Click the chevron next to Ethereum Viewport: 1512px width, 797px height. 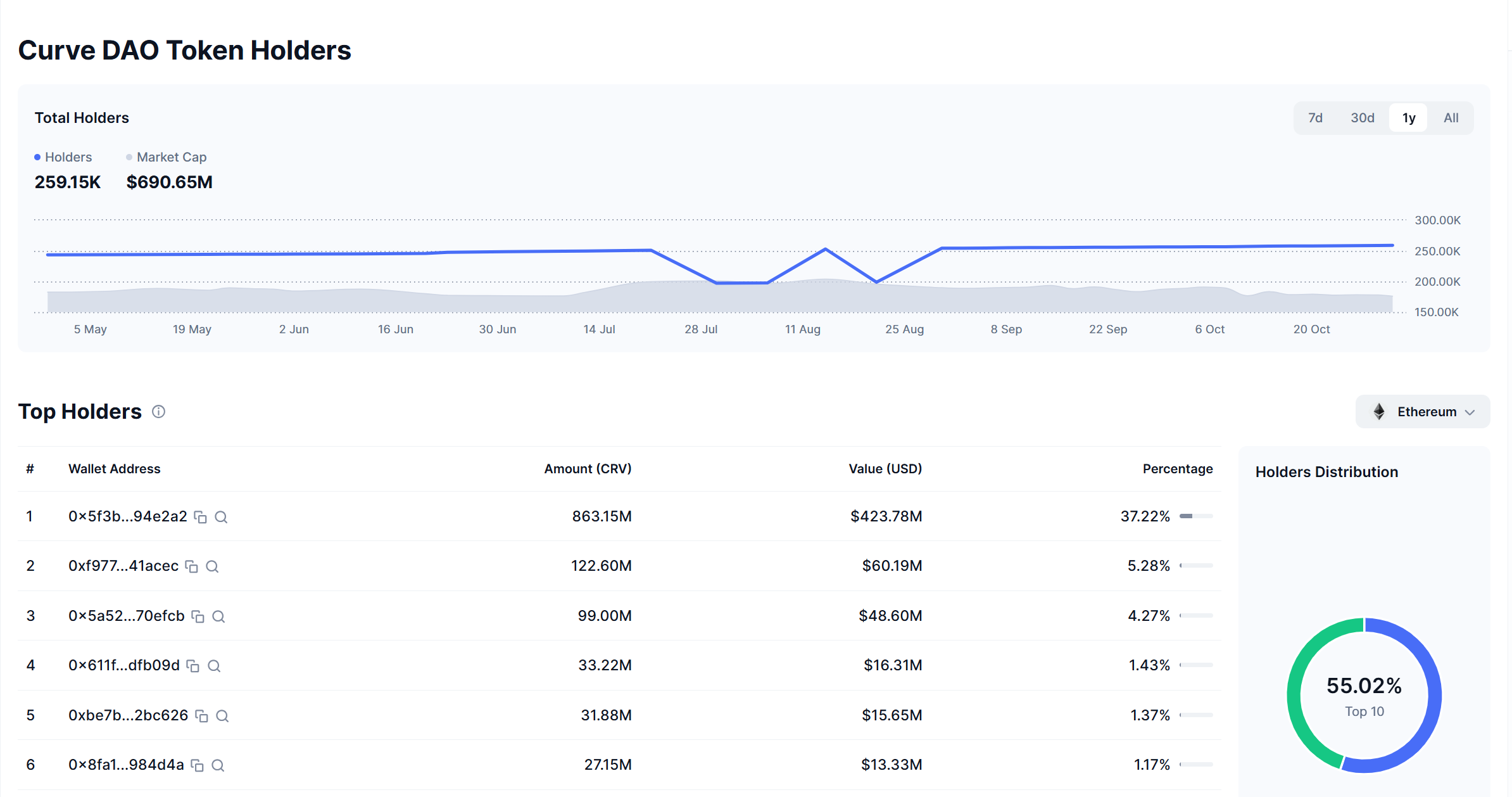point(1470,412)
